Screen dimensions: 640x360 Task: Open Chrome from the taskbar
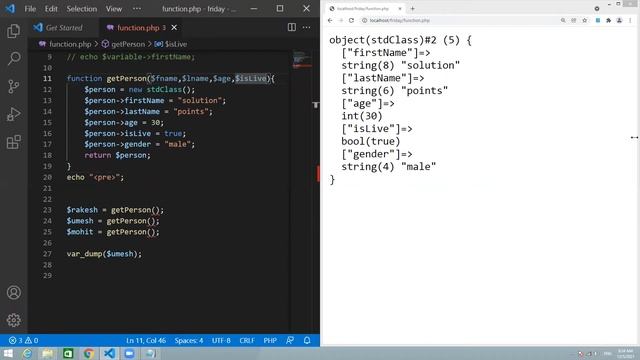click(x=89, y=353)
